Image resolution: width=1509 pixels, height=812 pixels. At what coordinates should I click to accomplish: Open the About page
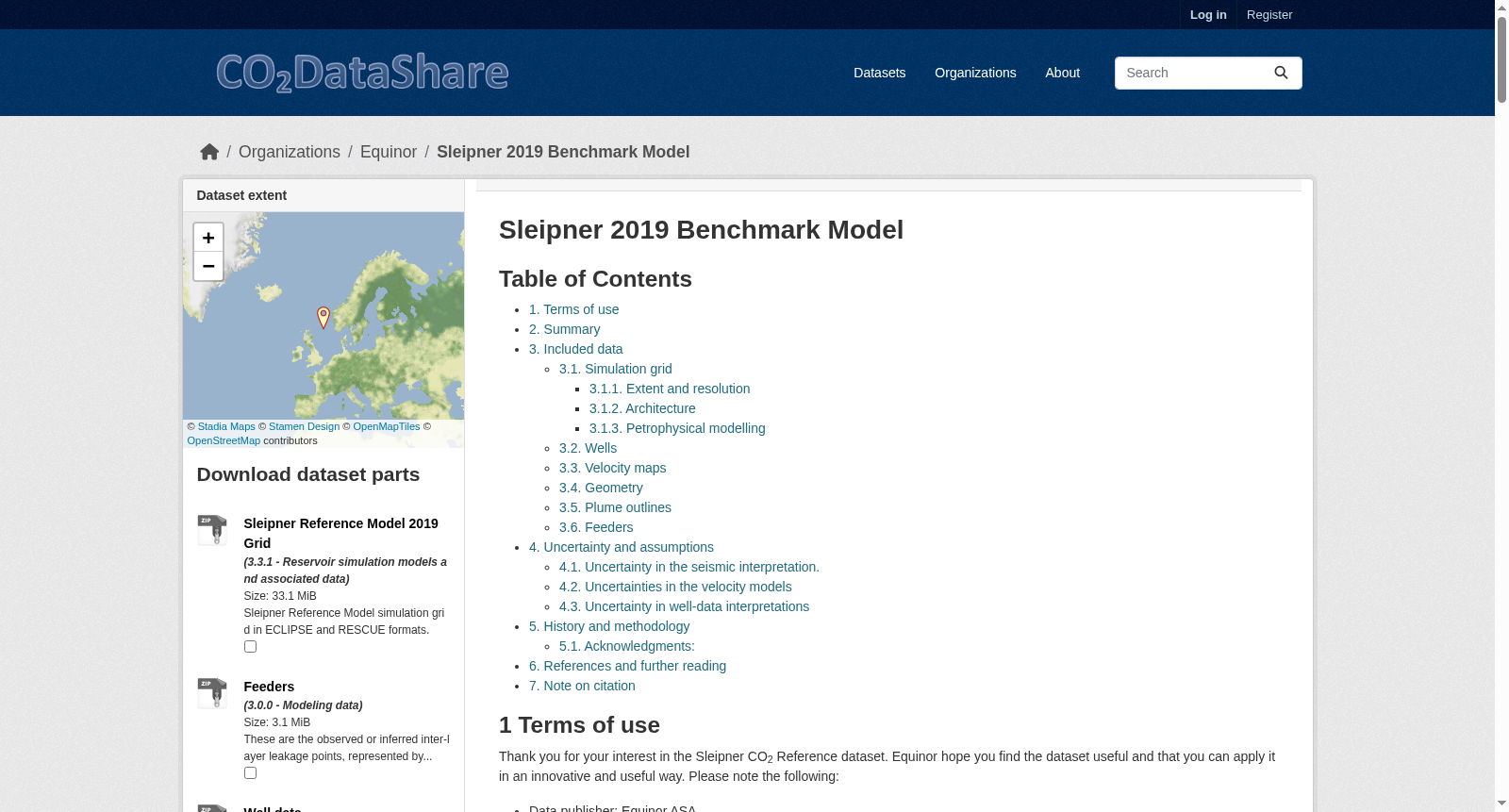[x=1062, y=73]
